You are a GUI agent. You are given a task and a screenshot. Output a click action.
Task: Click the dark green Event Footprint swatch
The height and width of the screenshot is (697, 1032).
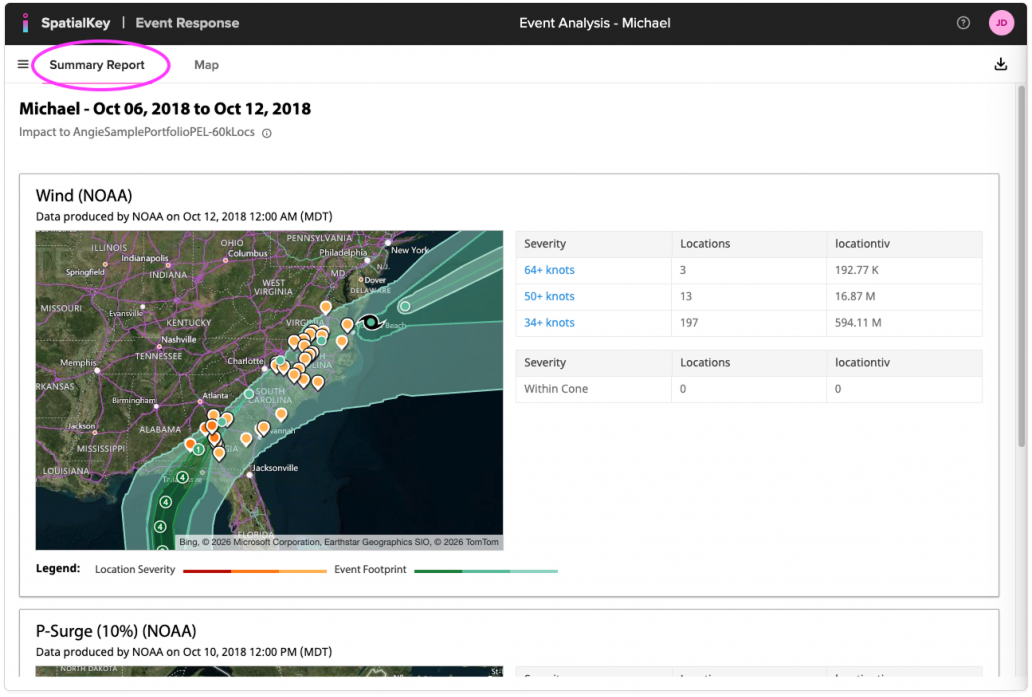(x=438, y=571)
